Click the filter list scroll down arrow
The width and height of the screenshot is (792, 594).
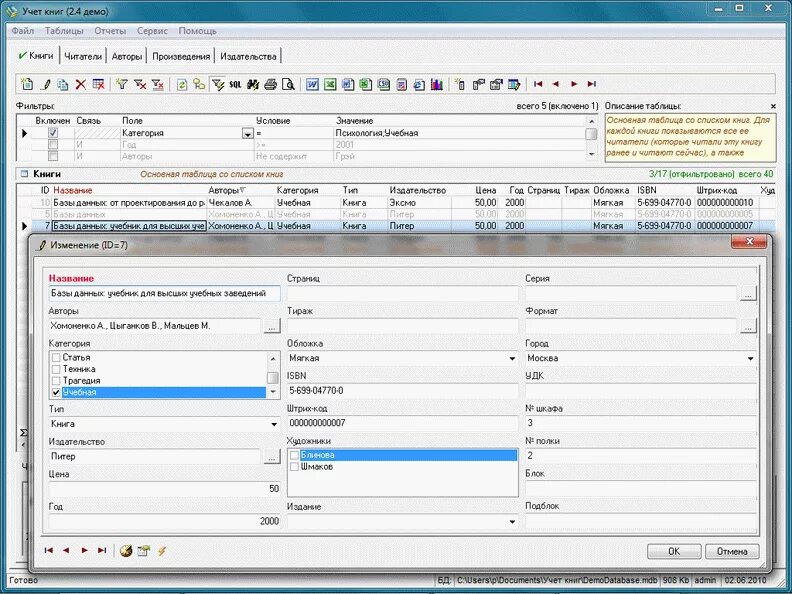[x=591, y=155]
